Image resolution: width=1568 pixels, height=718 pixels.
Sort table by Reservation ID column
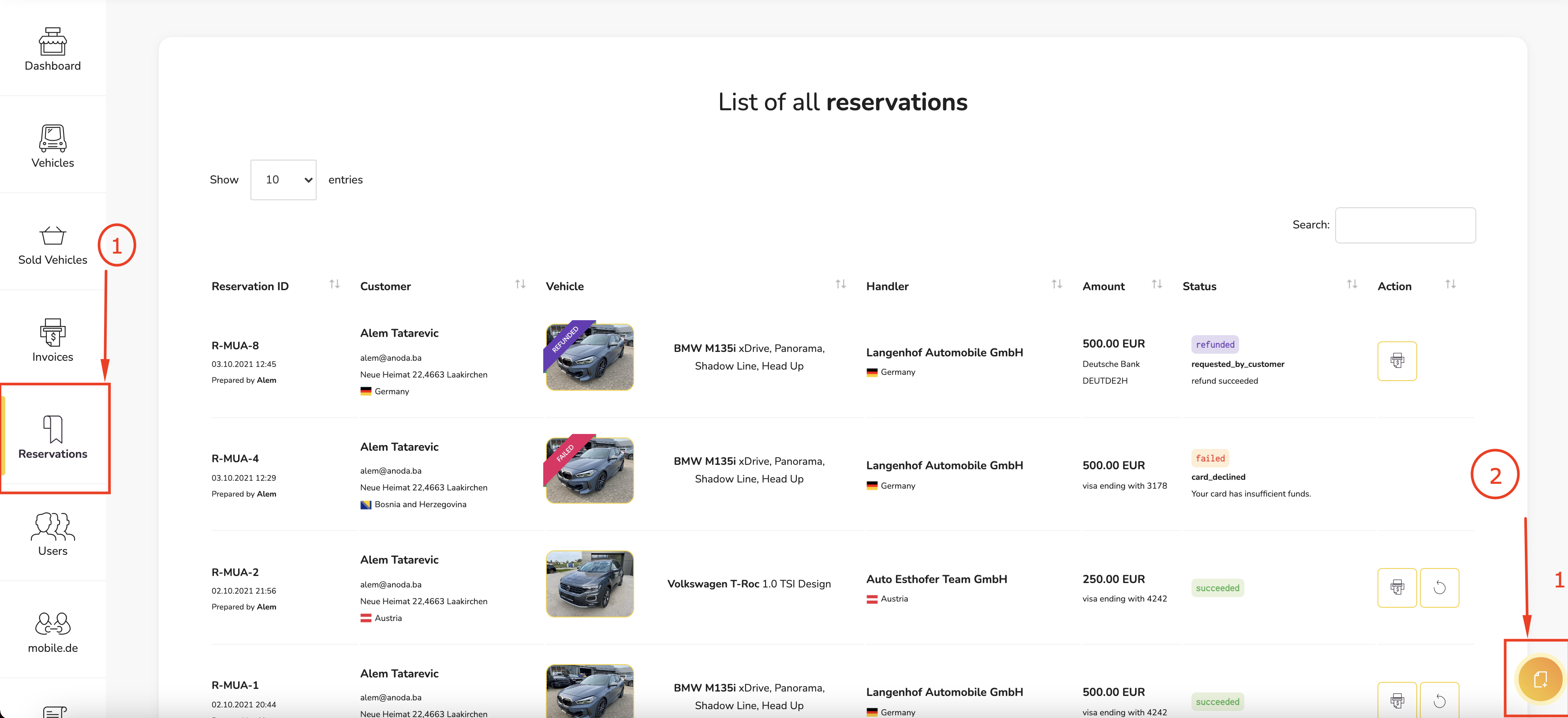[334, 284]
